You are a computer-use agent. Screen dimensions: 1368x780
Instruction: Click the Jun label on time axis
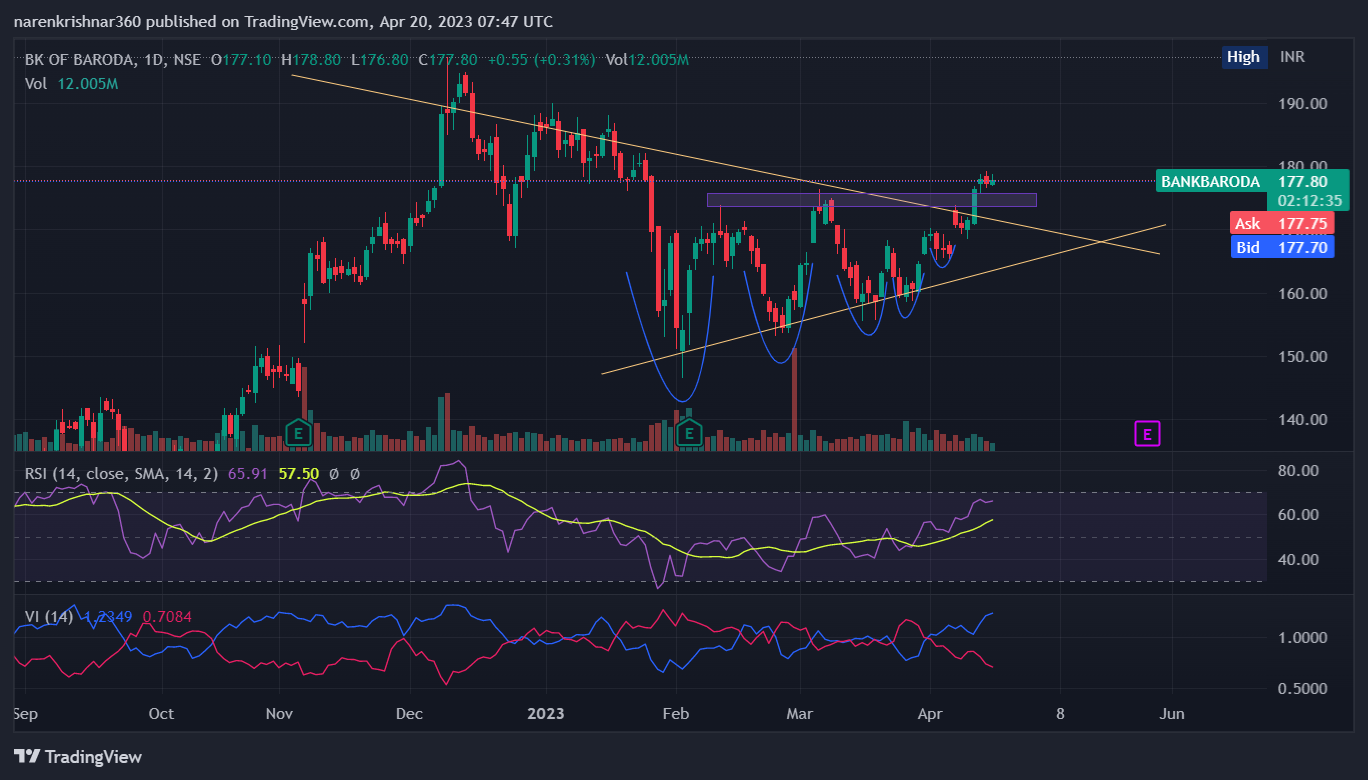click(1173, 713)
